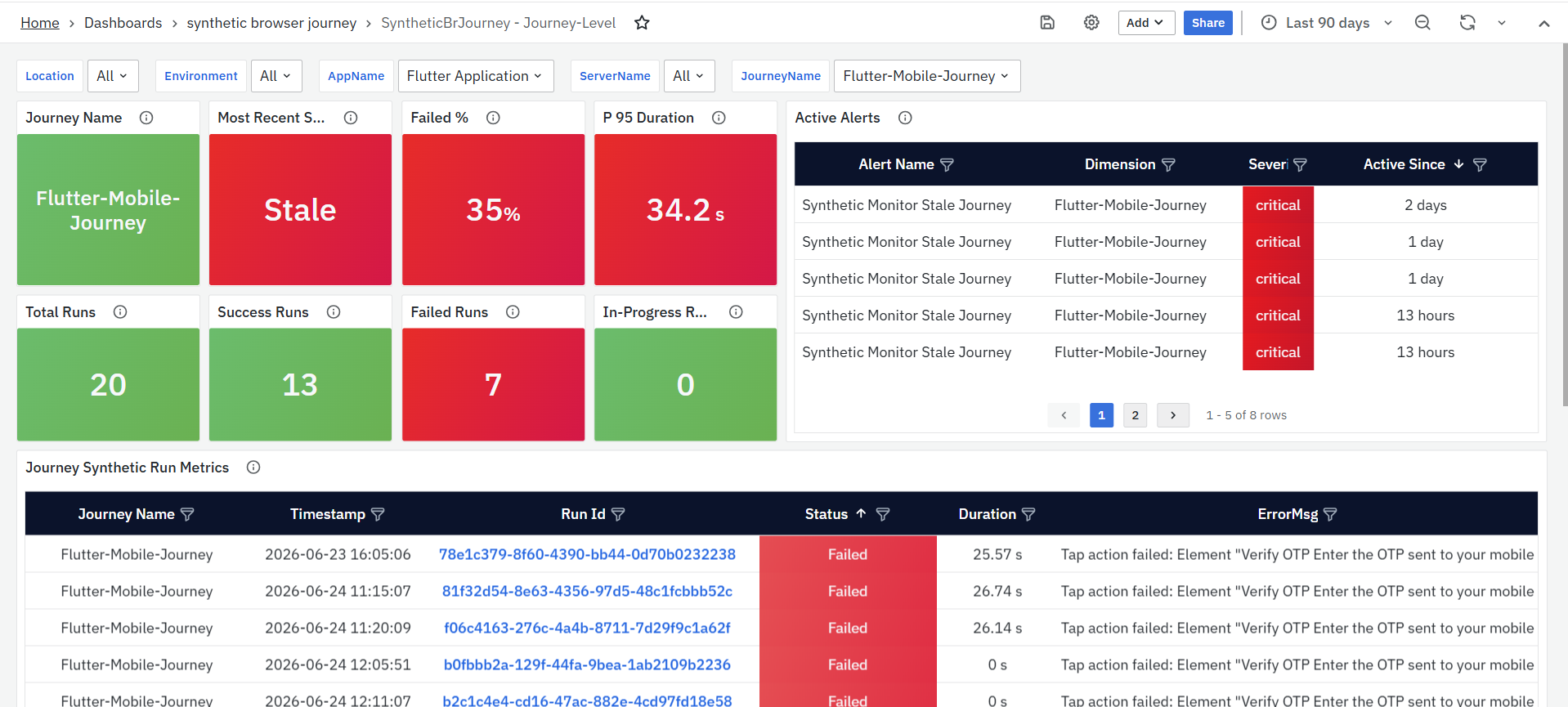1568x707 pixels.
Task: Open dashboard settings gear icon
Action: (x=1091, y=23)
